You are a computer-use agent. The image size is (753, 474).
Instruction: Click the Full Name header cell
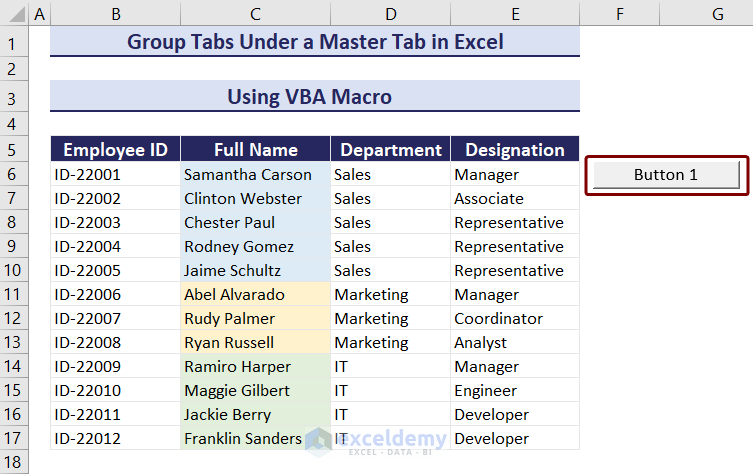(x=256, y=150)
